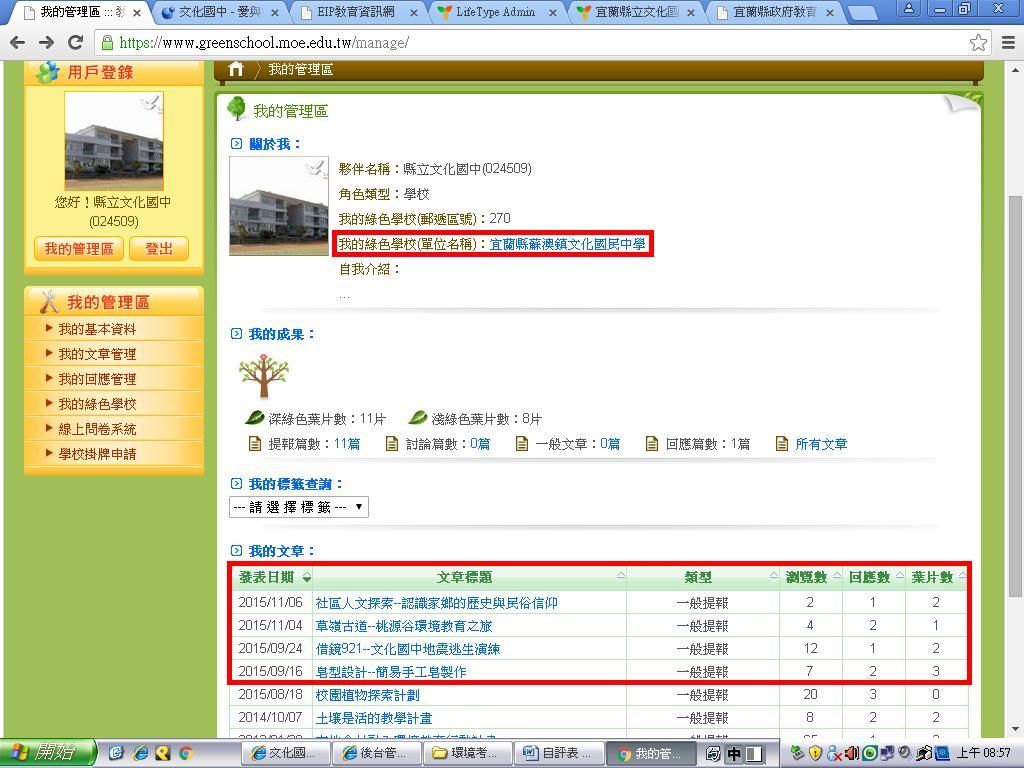Expand 我的基本資料 in sidebar menu

(x=96, y=329)
